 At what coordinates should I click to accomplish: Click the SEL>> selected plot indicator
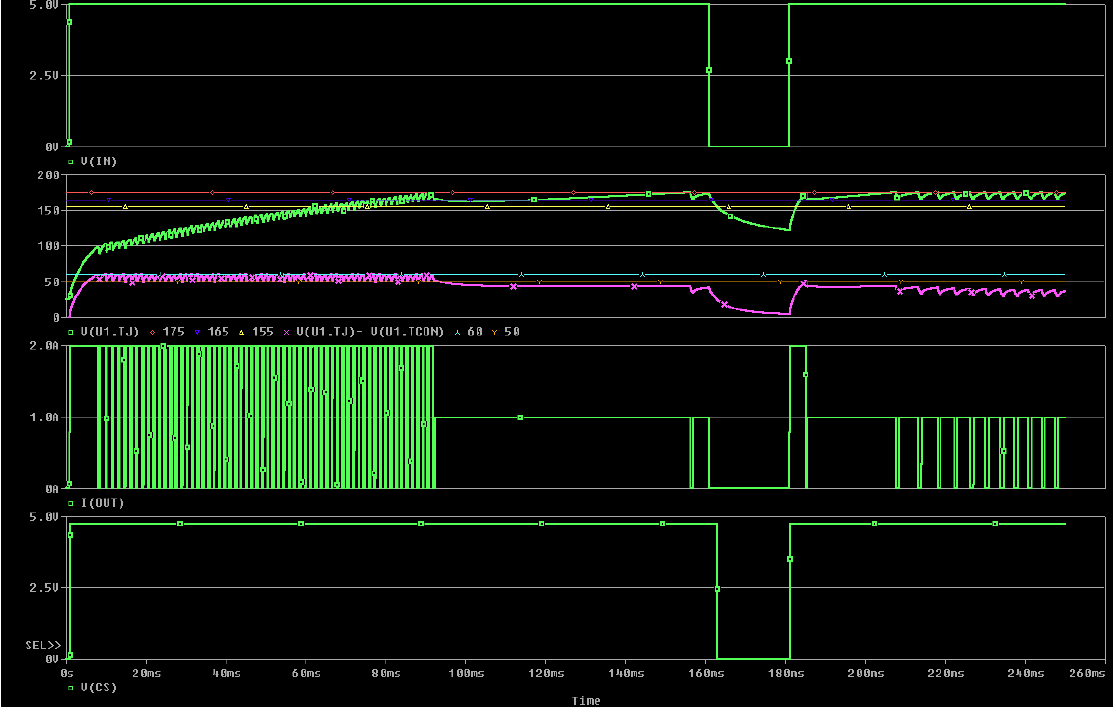tap(43, 645)
